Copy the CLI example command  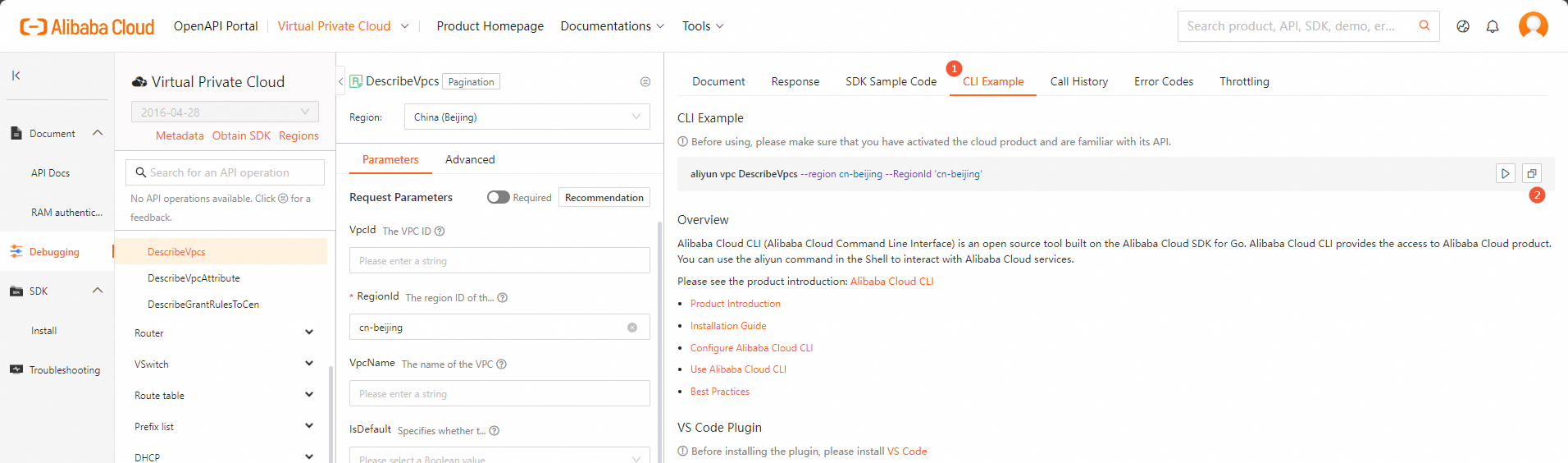(x=1531, y=173)
